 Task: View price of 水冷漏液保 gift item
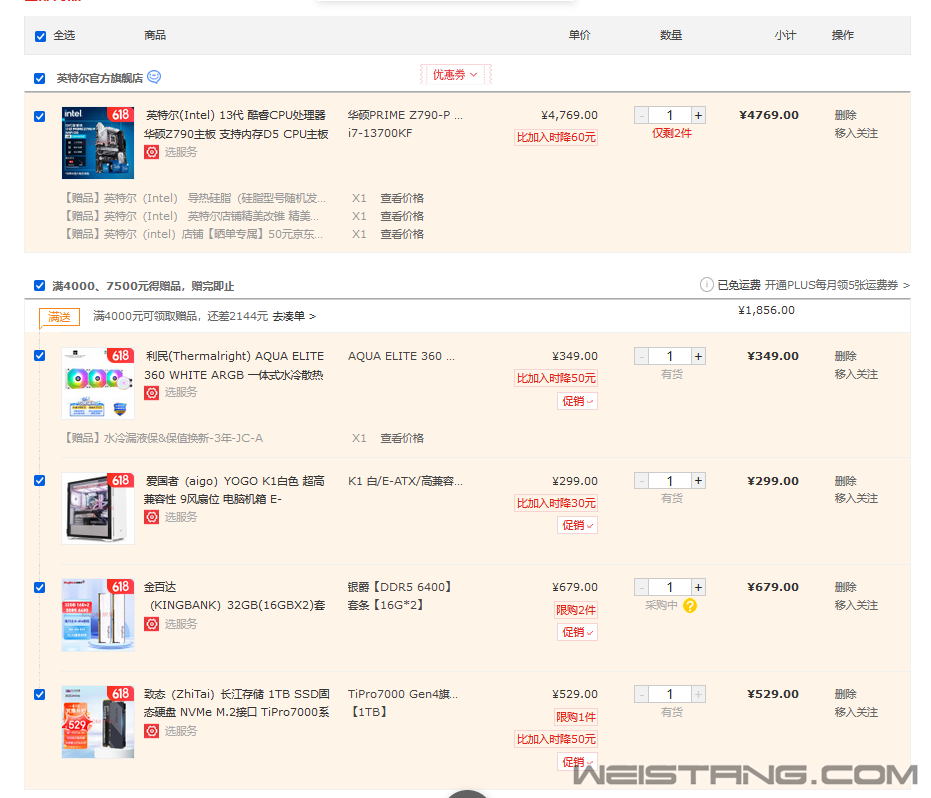coord(402,438)
